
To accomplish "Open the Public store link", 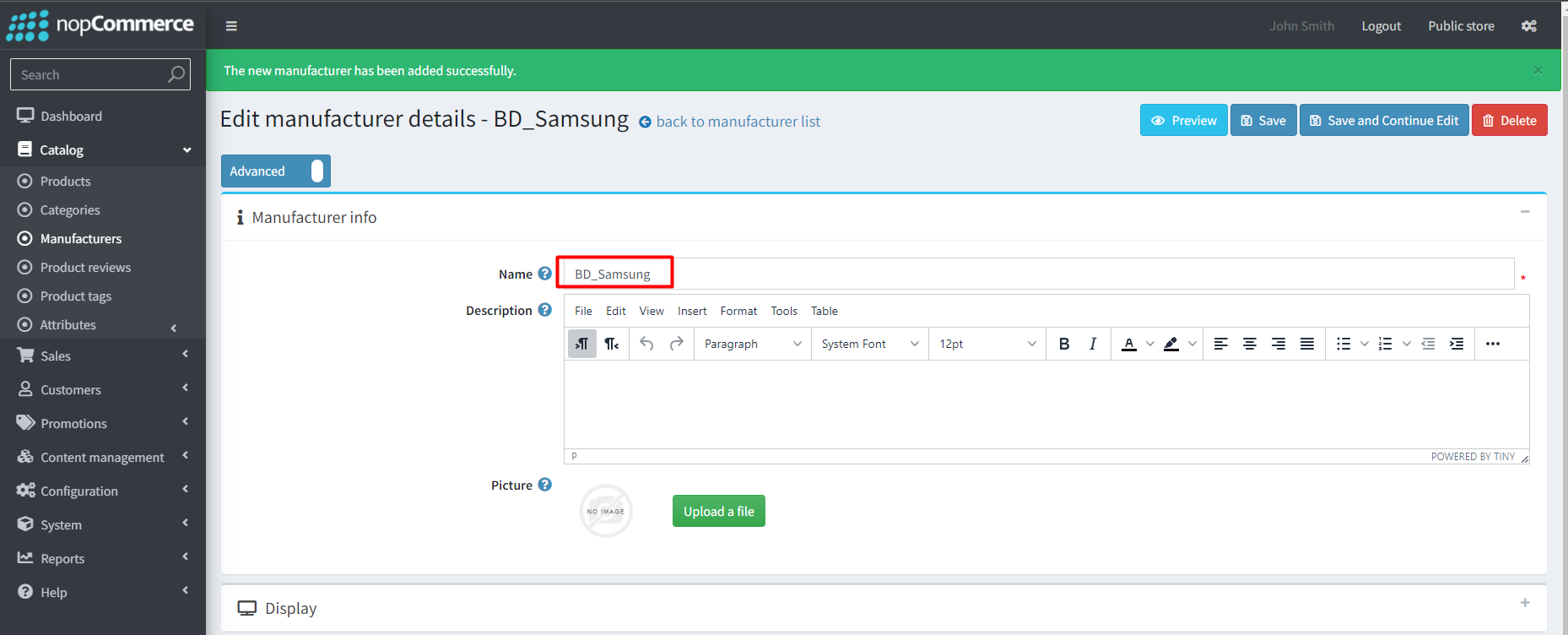I will pyautogui.click(x=1461, y=26).
